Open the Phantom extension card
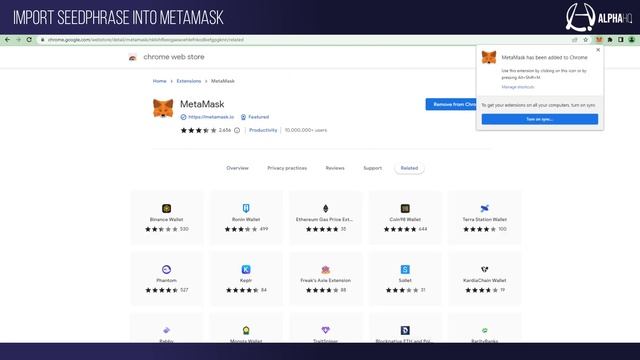The width and height of the screenshot is (640, 360). [167, 279]
